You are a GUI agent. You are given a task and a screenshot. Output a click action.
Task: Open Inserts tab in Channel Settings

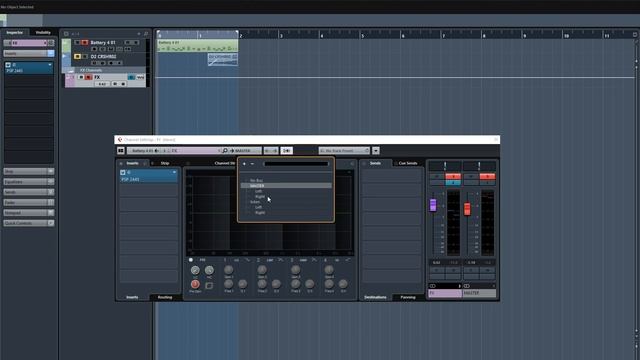[x=132, y=163]
